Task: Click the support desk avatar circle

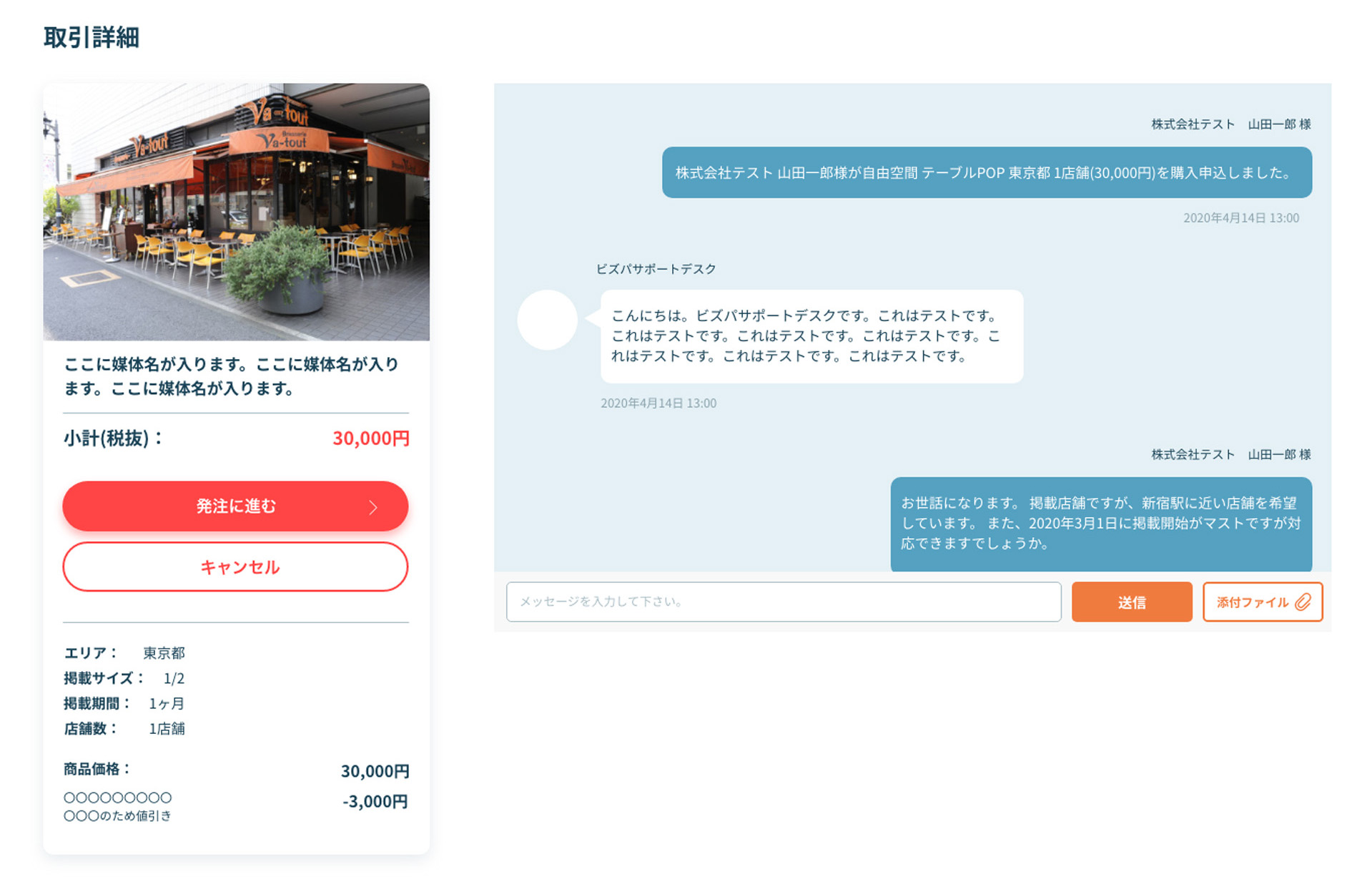Action: 547,320
